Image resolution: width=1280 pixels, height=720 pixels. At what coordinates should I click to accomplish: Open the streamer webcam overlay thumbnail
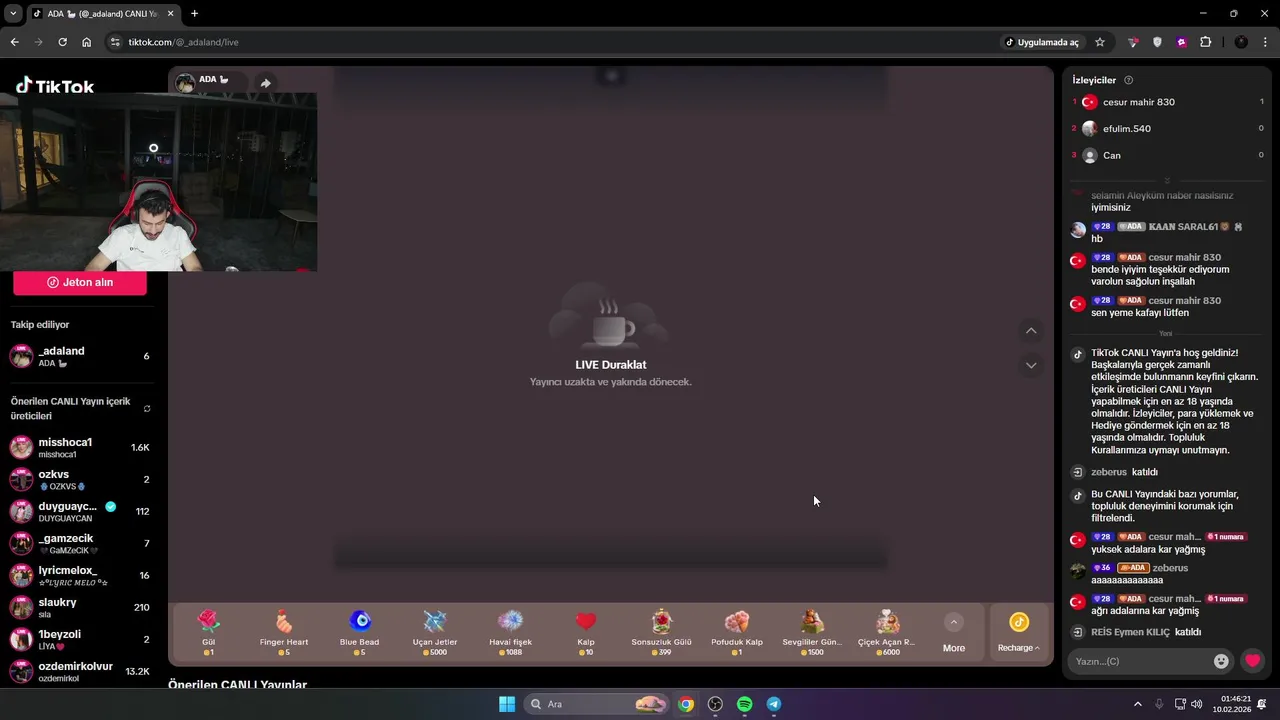tap(158, 182)
